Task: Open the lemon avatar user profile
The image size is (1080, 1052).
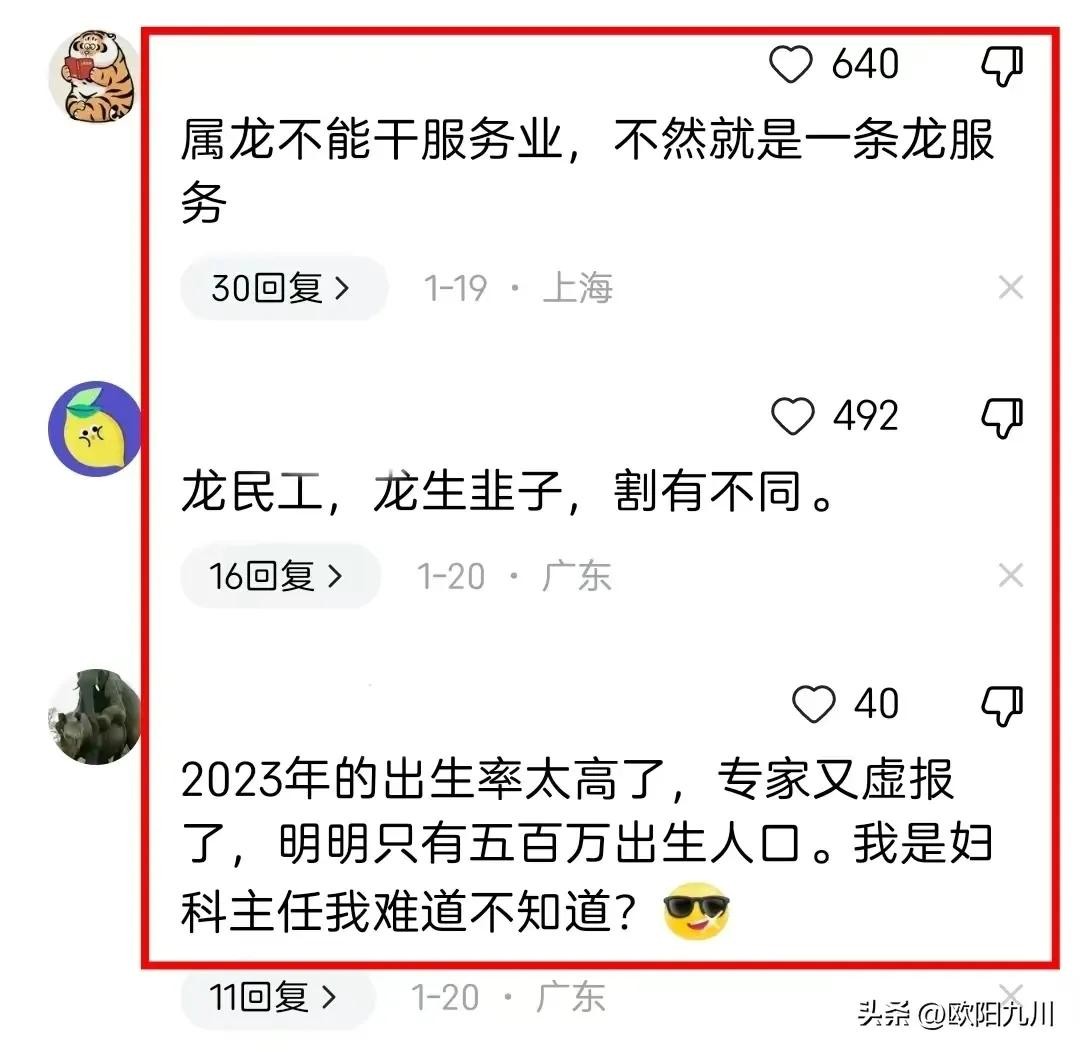Action: [x=95, y=429]
